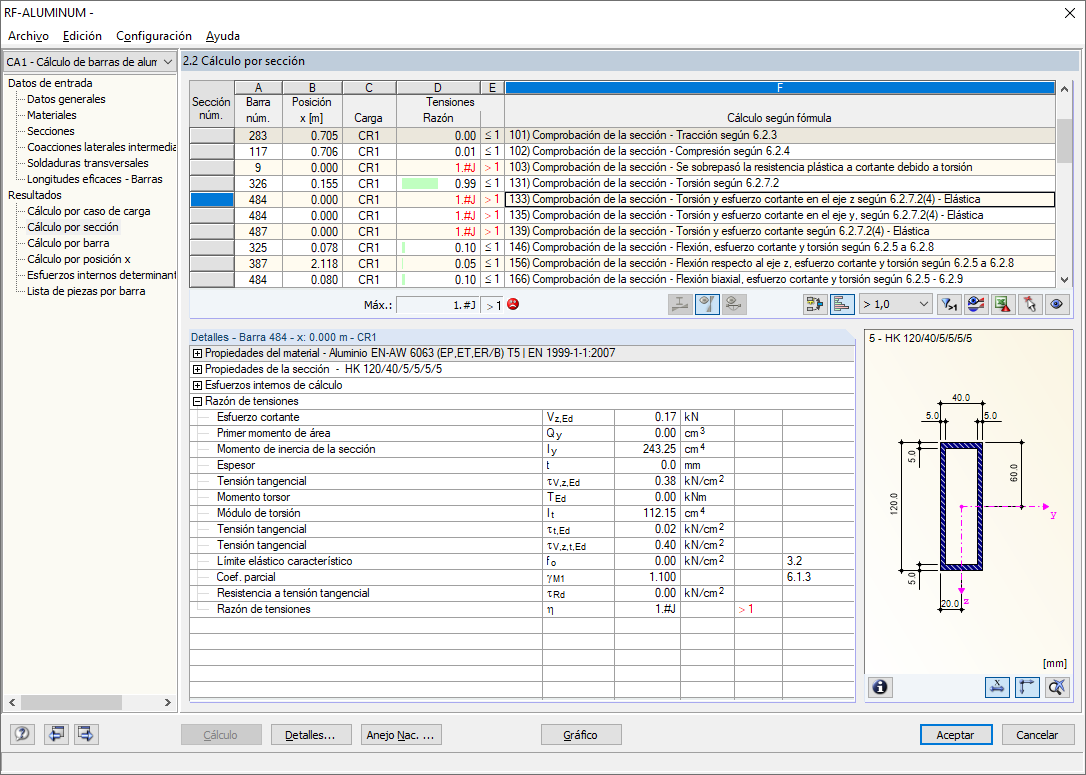This screenshot has height=775, width=1086.
Task: Open the Archivo menu
Action: click(x=28, y=36)
